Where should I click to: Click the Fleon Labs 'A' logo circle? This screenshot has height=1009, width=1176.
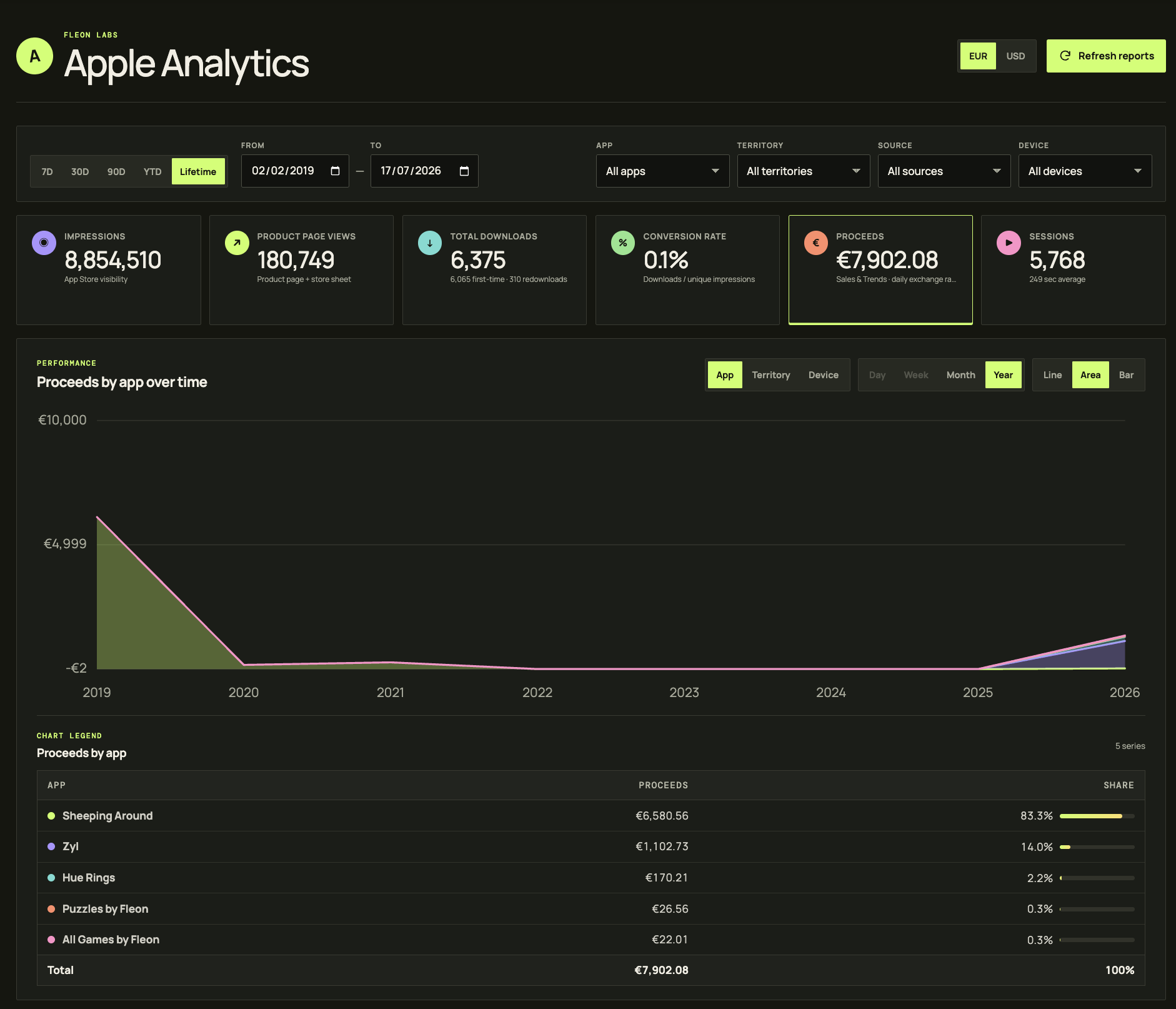point(34,56)
